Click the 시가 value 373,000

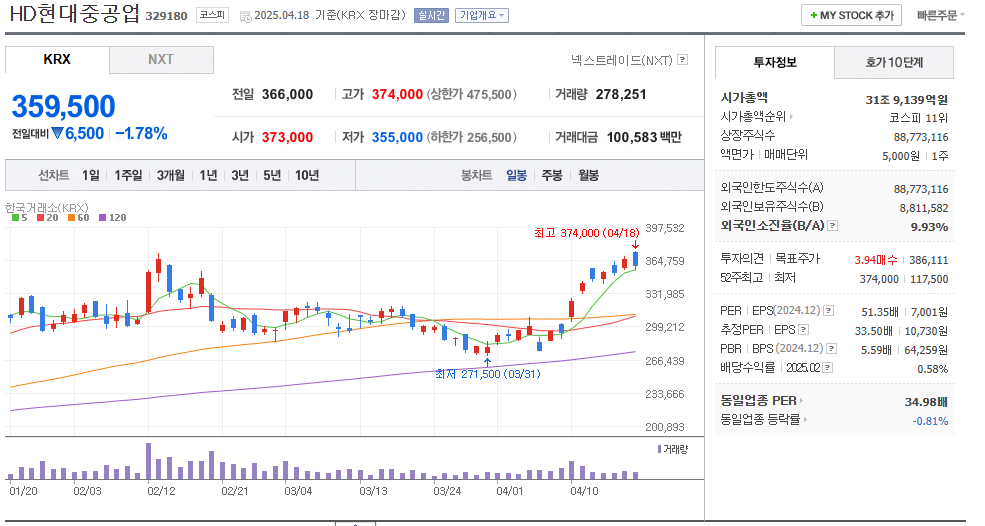(287, 137)
